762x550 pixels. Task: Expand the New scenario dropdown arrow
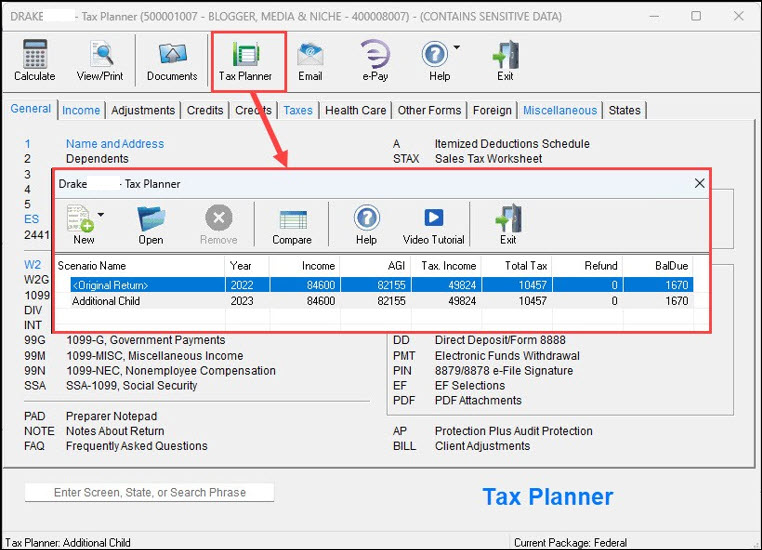pyautogui.click(x=101, y=214)
